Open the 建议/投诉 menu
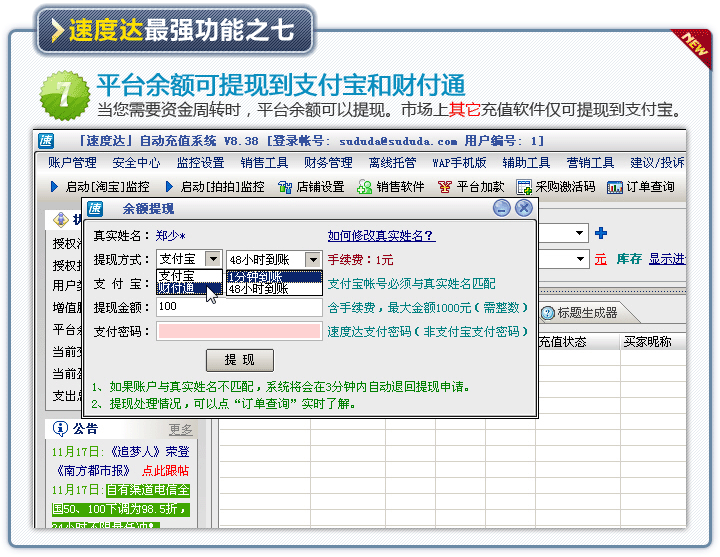The image size is (720, 557). coord(657,163)
